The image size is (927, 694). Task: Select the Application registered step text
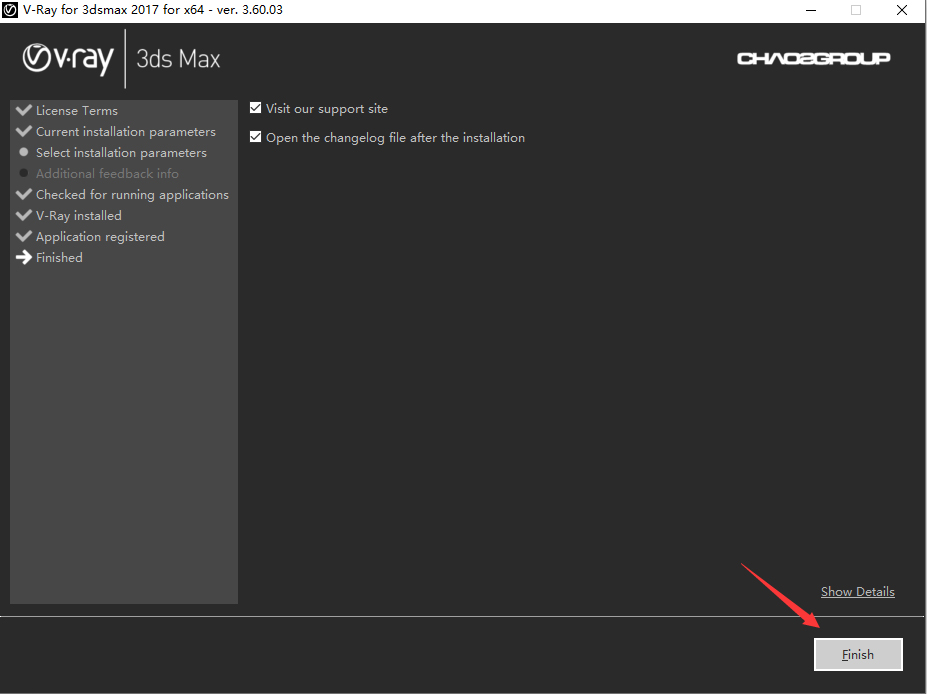pos(101,236)
